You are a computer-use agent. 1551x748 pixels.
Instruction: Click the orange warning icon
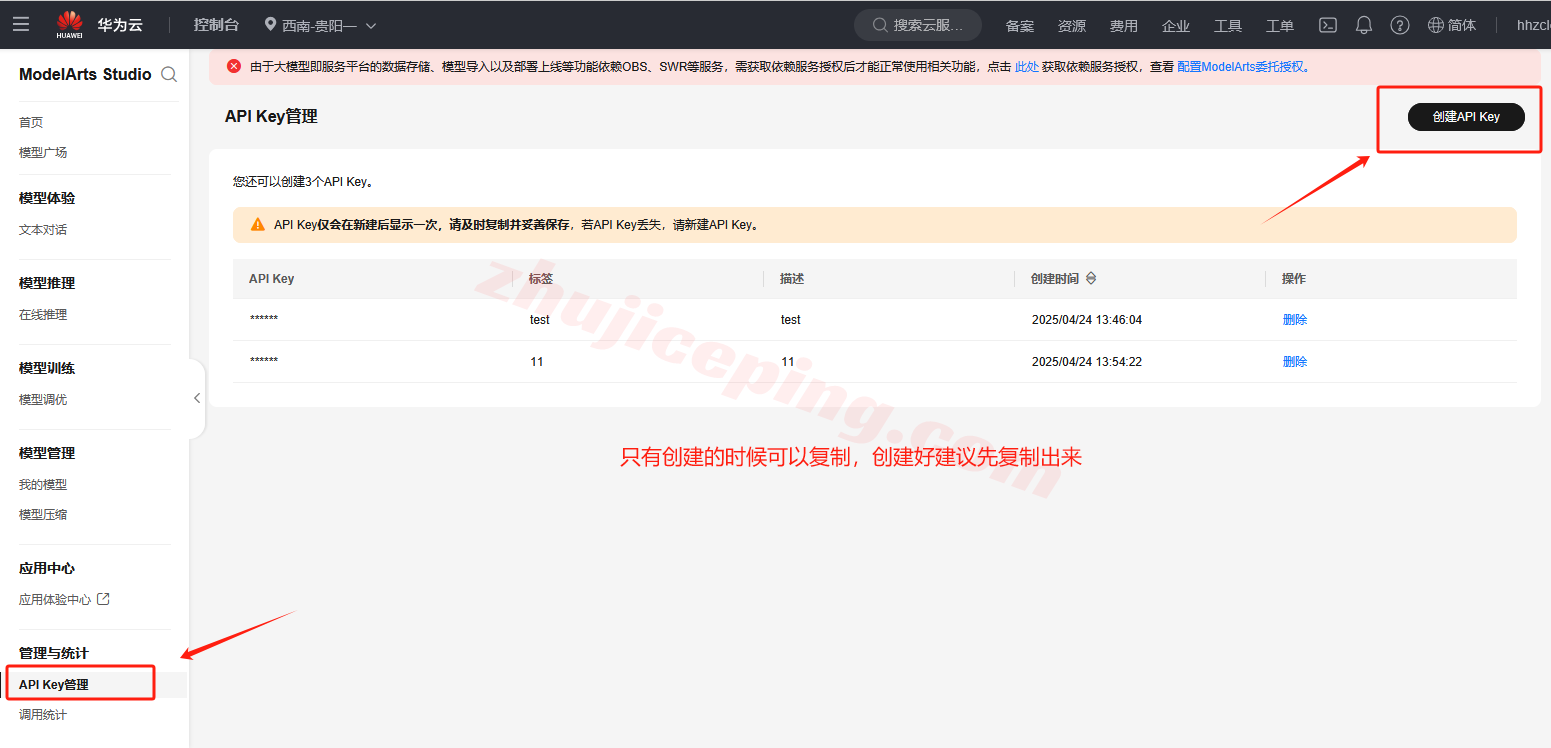click(258, 225)
